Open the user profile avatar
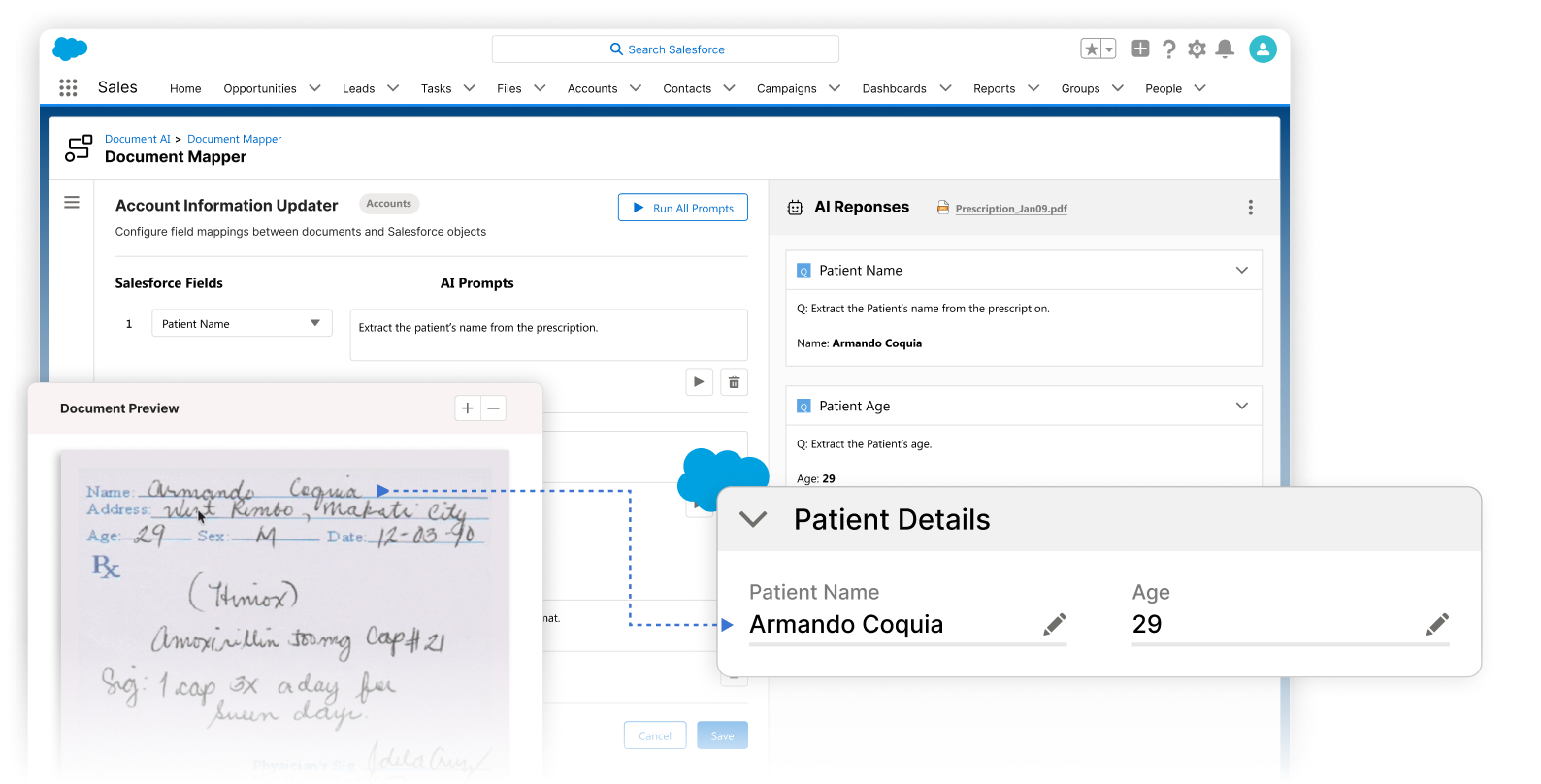1541x784 pixels. [x=1262, y=49]
